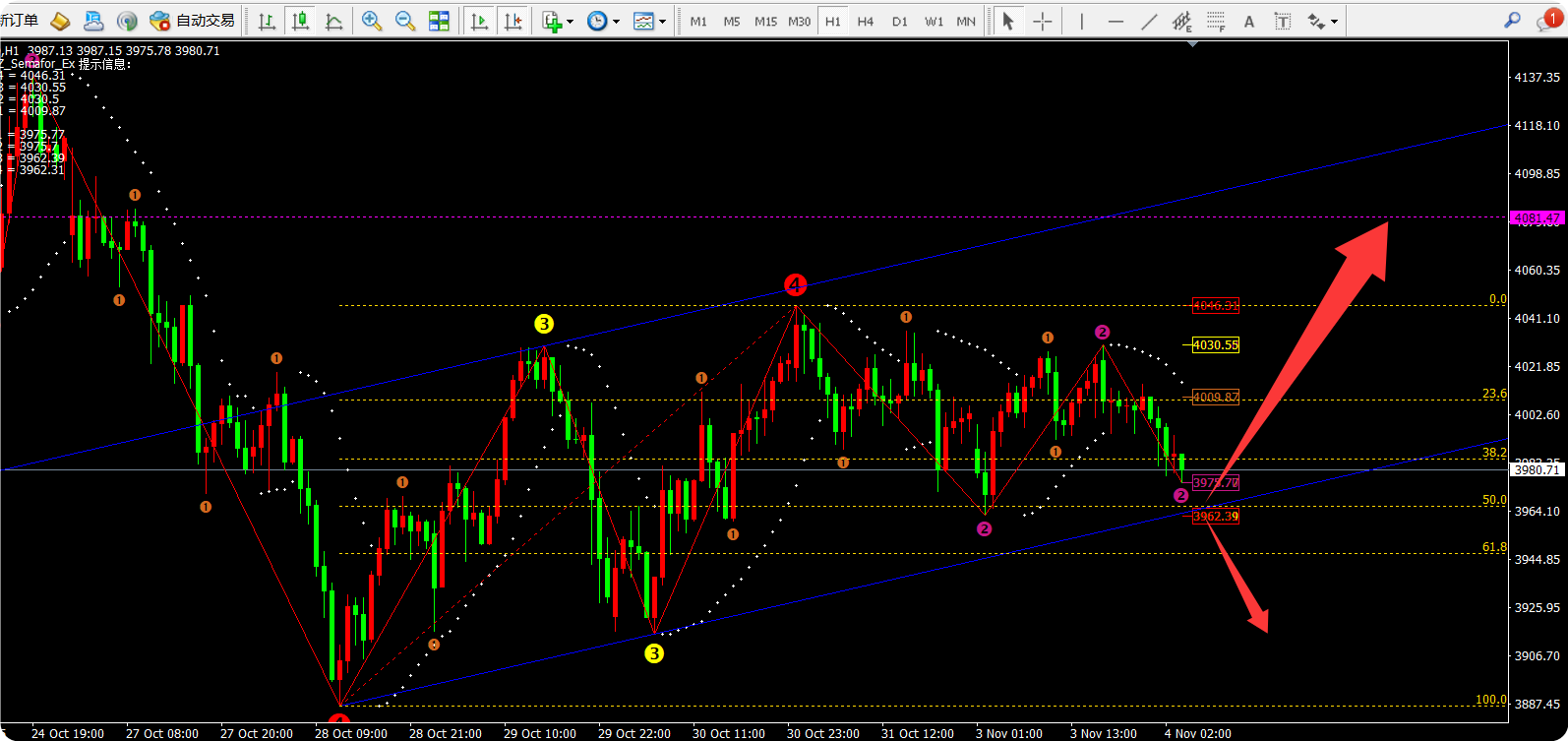1568x741 pixels.
Task: Select the crosshair cursor tool
Action: coord(1042,21)
